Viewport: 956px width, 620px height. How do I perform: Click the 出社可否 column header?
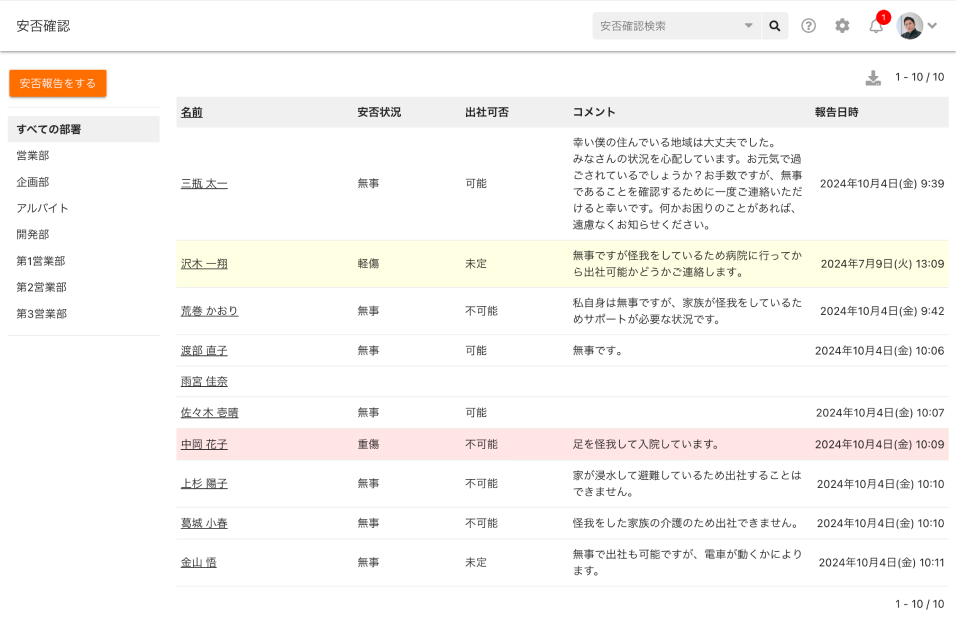click(x=487, y=112)
